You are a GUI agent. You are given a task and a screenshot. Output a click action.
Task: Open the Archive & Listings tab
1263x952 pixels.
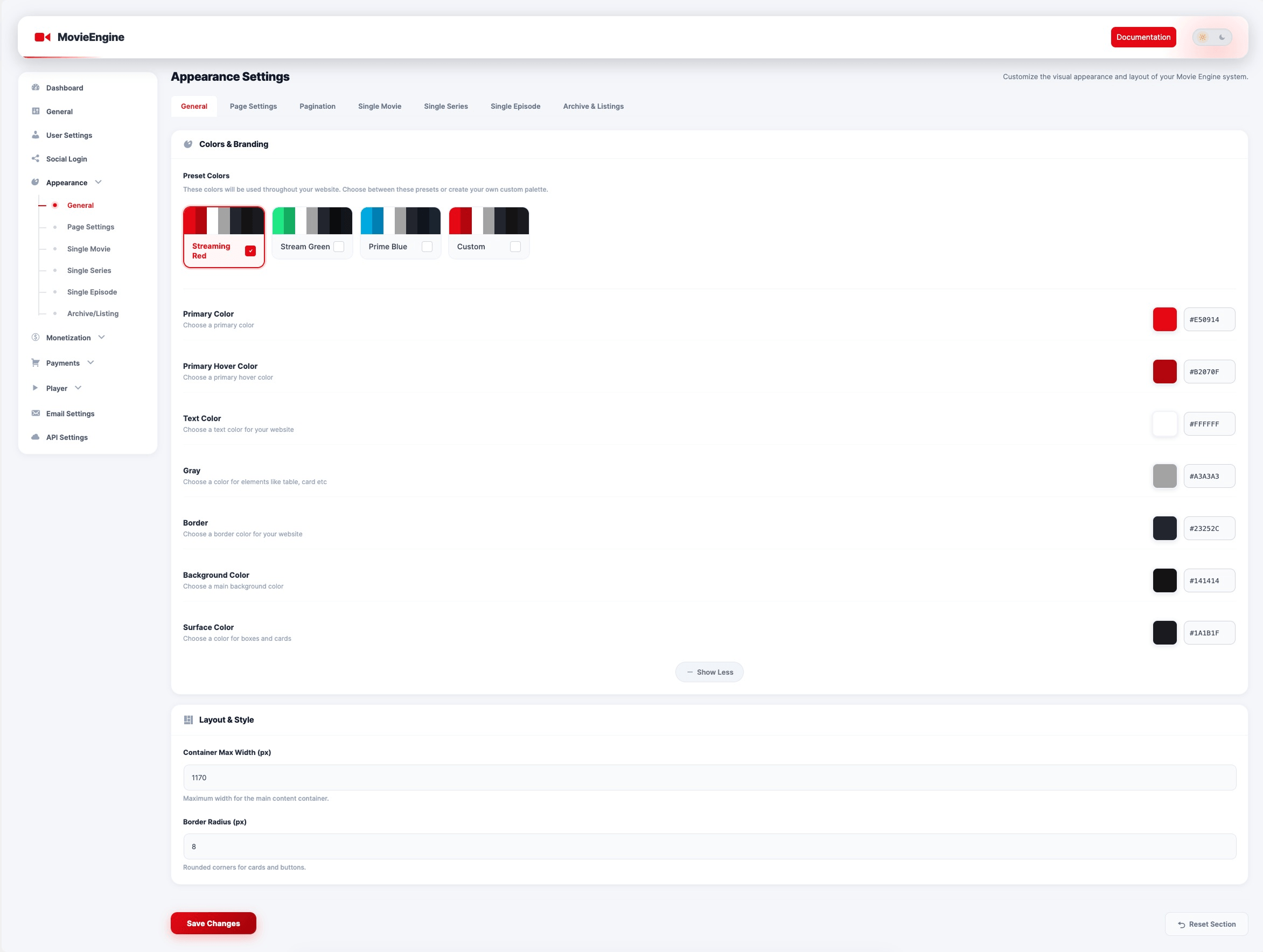tap(592, 106)
